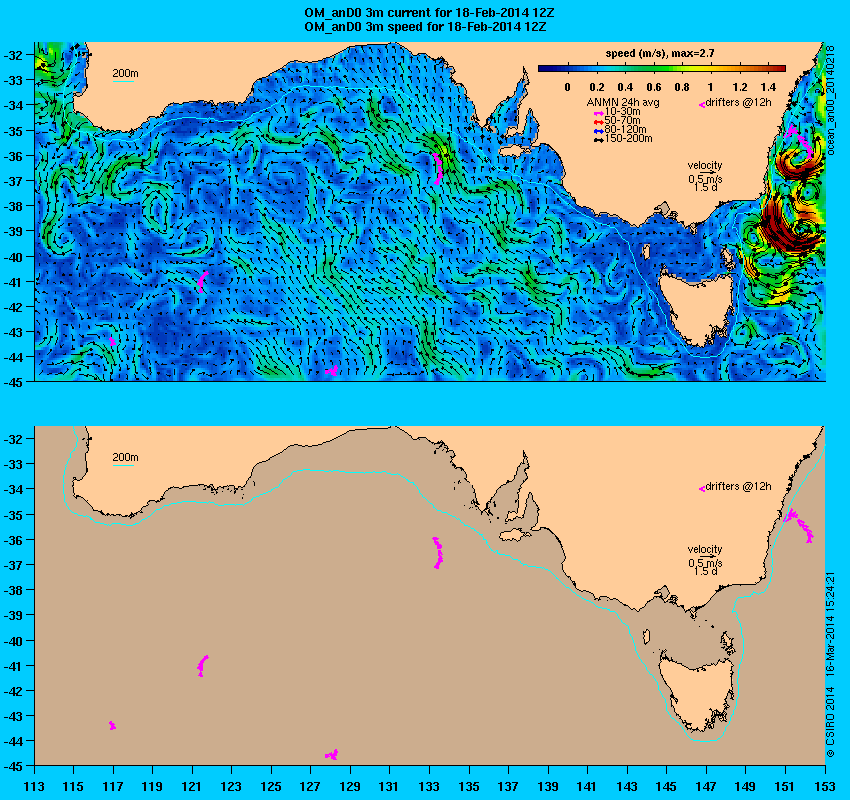The width and height of the screenshot is (850, 800).
Task: Select drifter track near 133E in bottom map
Action: coord(437,552)
